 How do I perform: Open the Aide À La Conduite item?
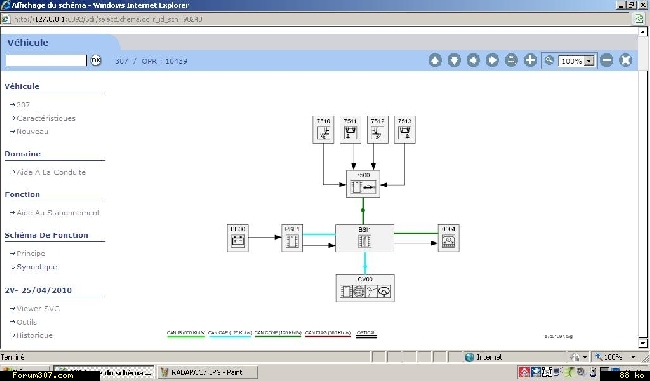[51, 172]
